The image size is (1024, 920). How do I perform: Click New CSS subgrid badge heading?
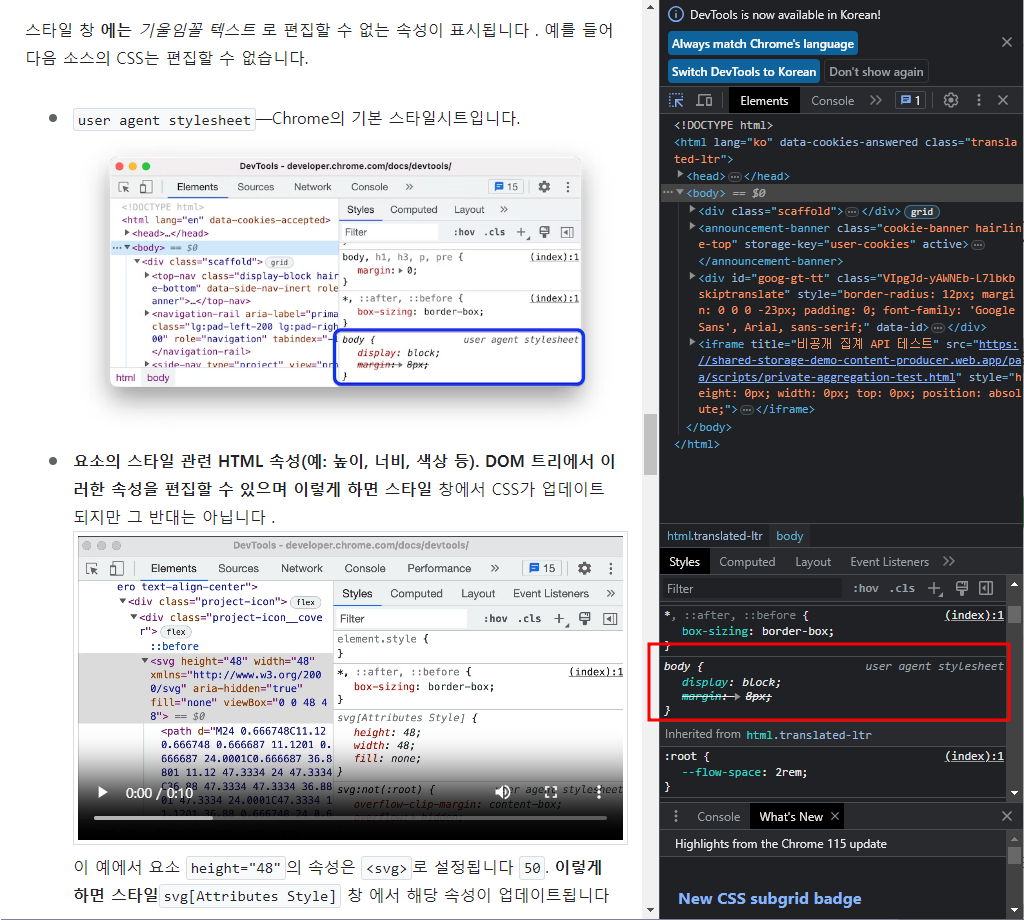pyautogui.click(x=769, y=898)
